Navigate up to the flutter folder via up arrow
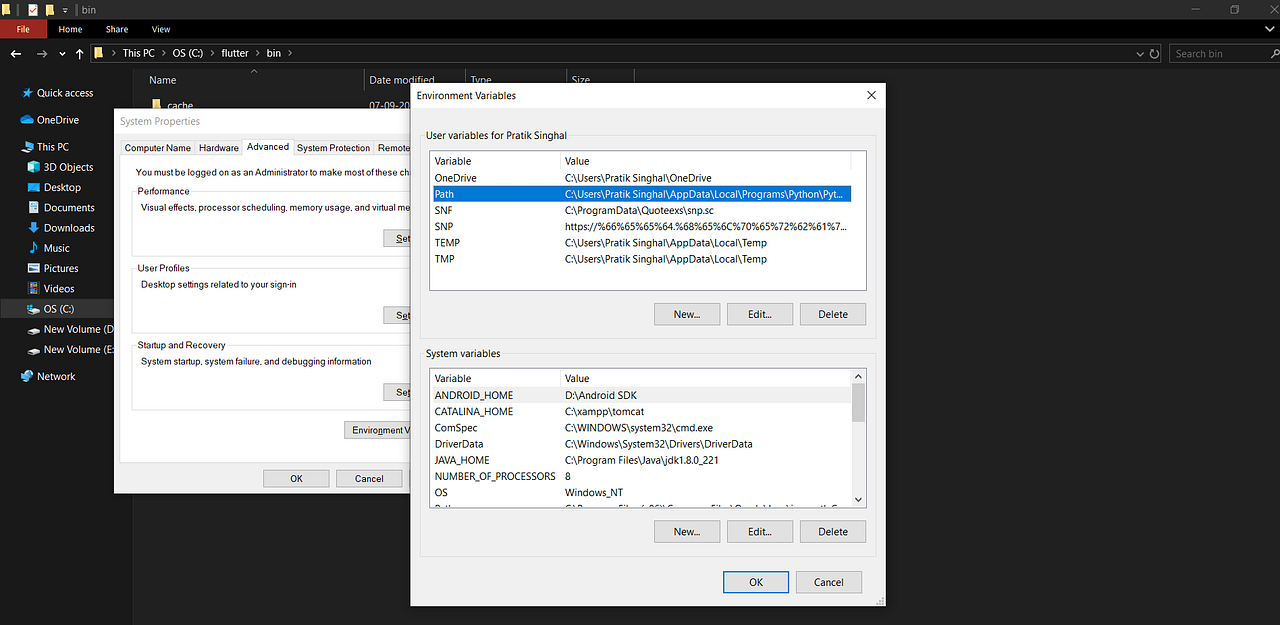1280x625 pixels. pyautogui.click(x=78, y=52)
